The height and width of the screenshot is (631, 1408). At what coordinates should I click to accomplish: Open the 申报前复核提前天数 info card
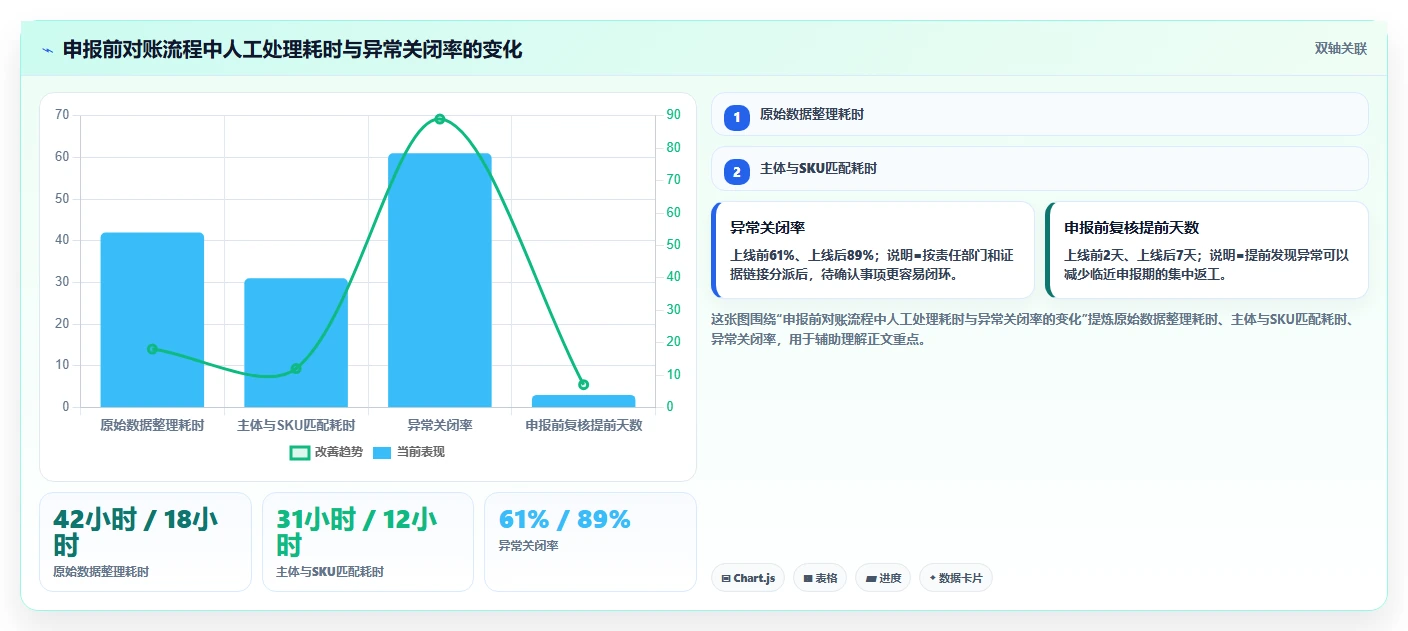(1206, 250)
